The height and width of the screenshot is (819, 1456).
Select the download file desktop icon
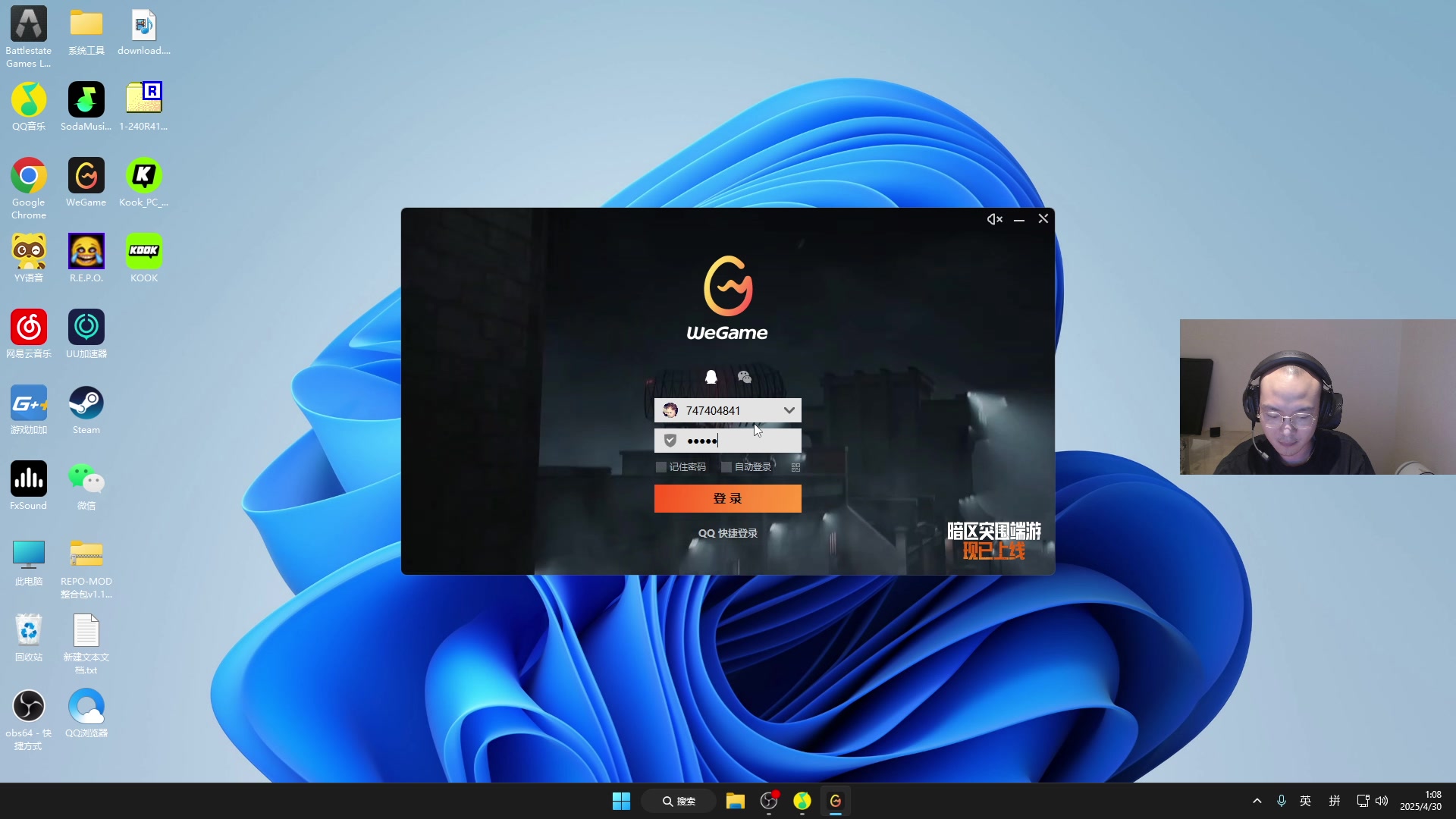[144, 31]
